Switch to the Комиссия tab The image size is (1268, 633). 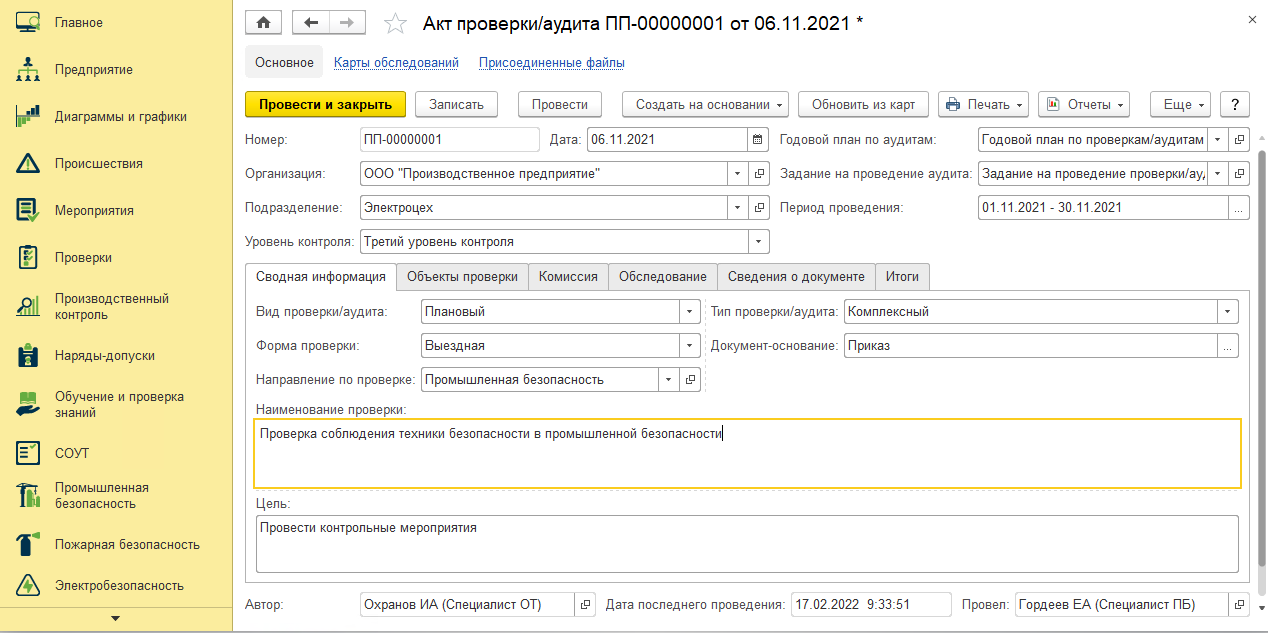point(568,277)
